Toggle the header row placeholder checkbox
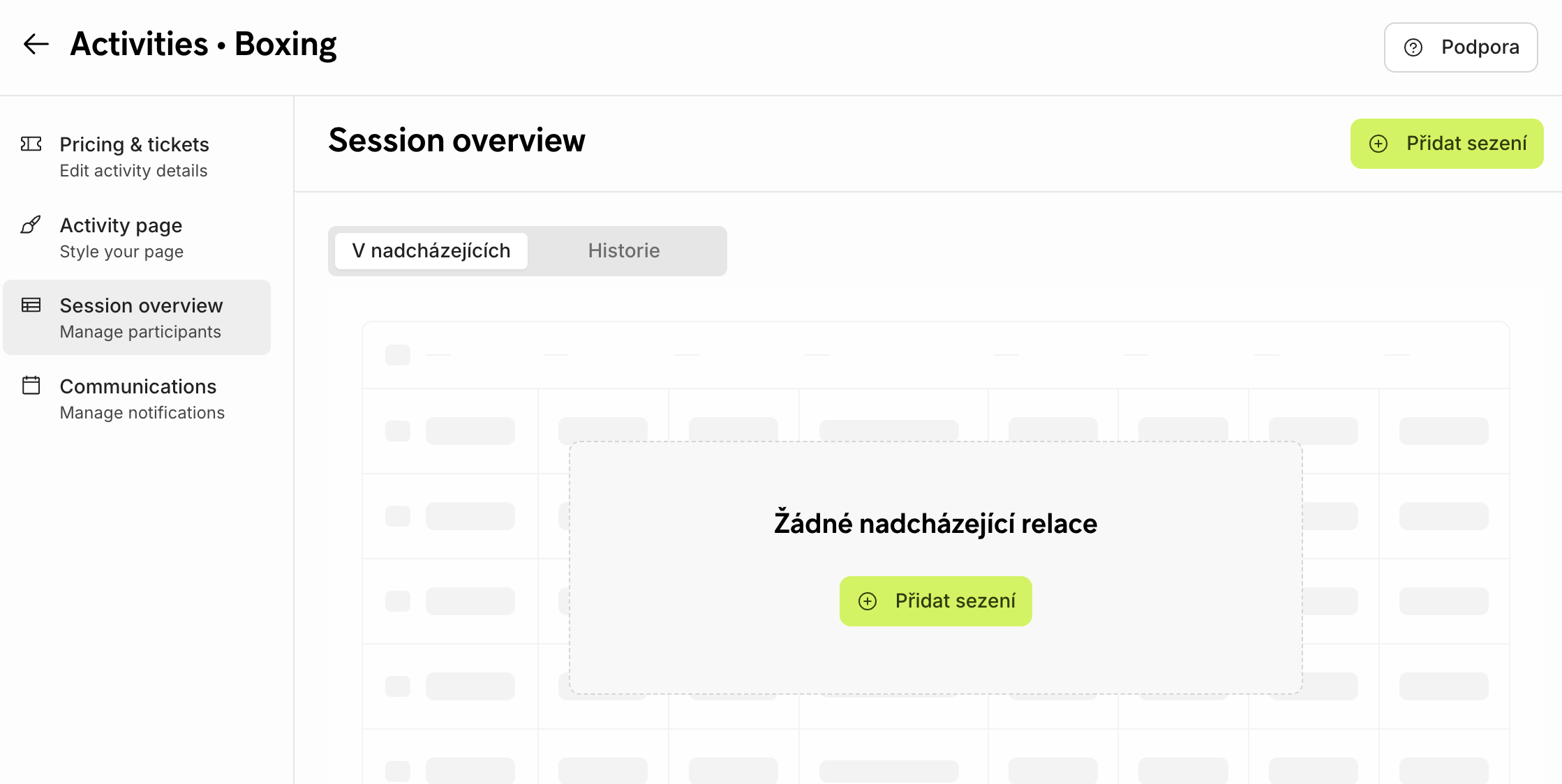This screenshot has height=784, width=1562. pos(398,355)
